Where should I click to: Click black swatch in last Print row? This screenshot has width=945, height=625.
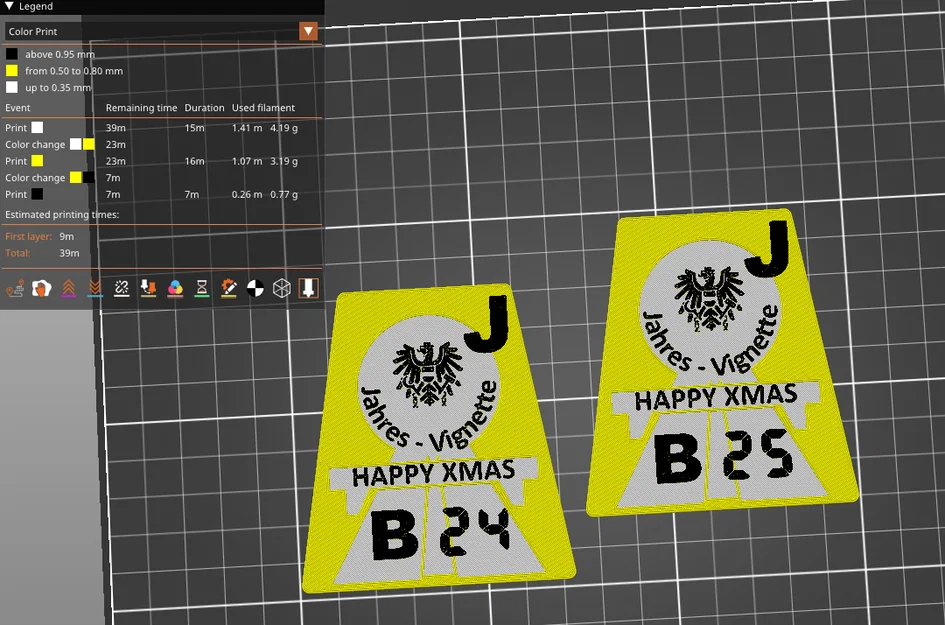click(37, 194)
